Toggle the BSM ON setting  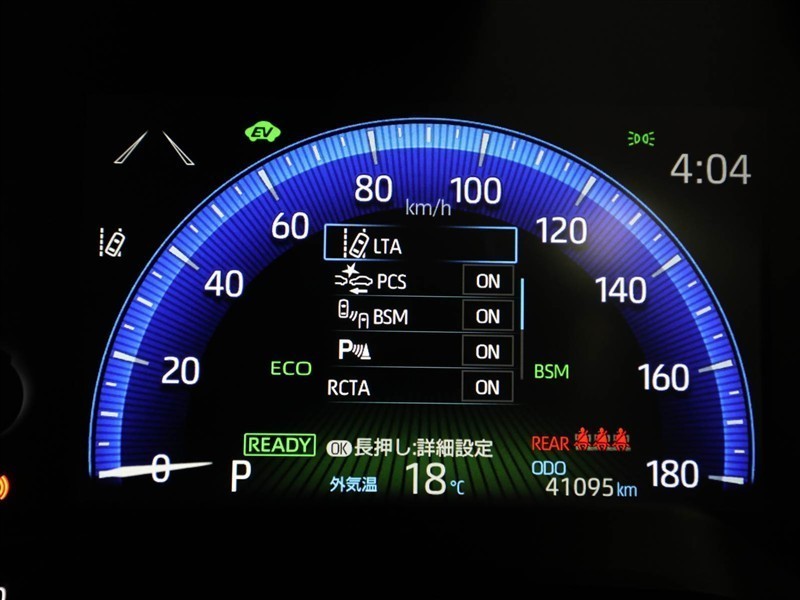488,316
